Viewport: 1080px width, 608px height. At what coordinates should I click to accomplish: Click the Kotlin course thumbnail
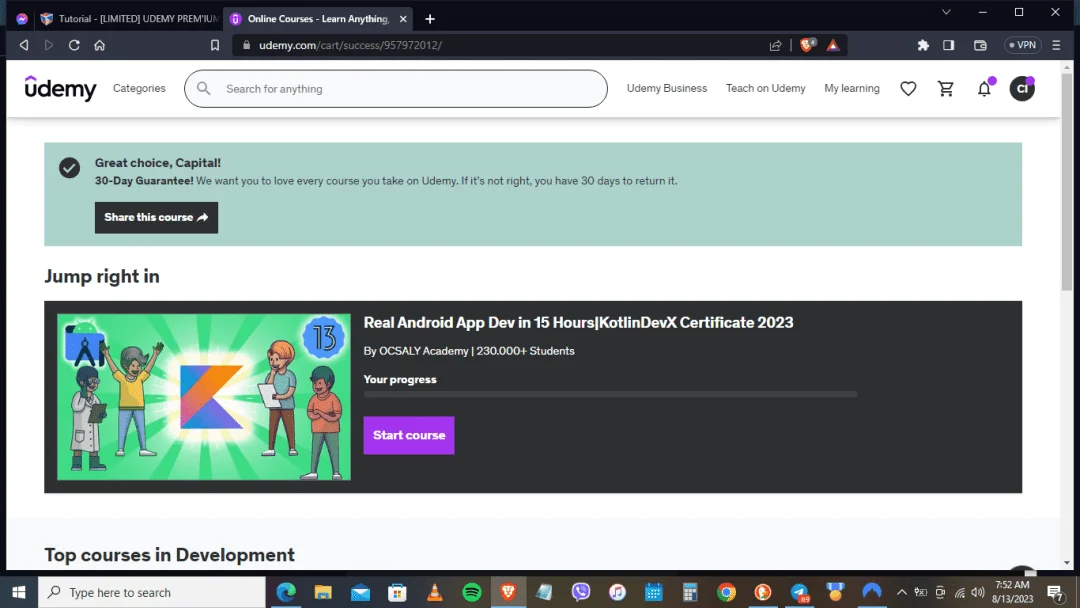click(x=204, y=397)
